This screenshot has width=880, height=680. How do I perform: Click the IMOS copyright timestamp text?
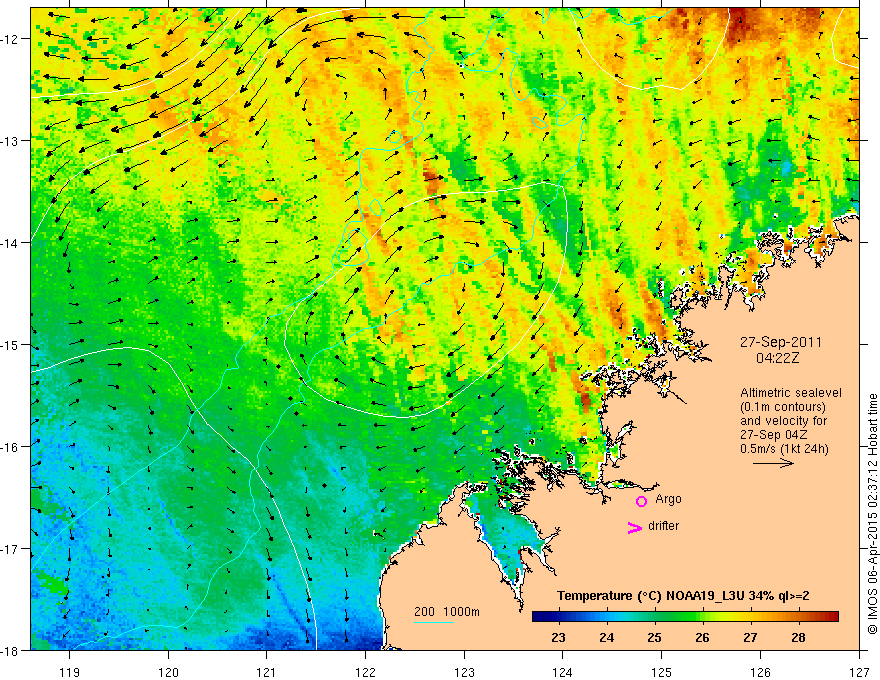click(872, 514)
